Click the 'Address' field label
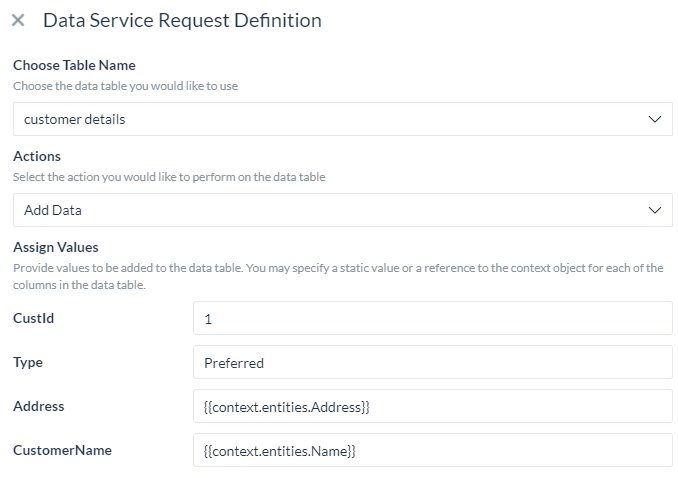The image size is (678, 478). pos(39,406)
